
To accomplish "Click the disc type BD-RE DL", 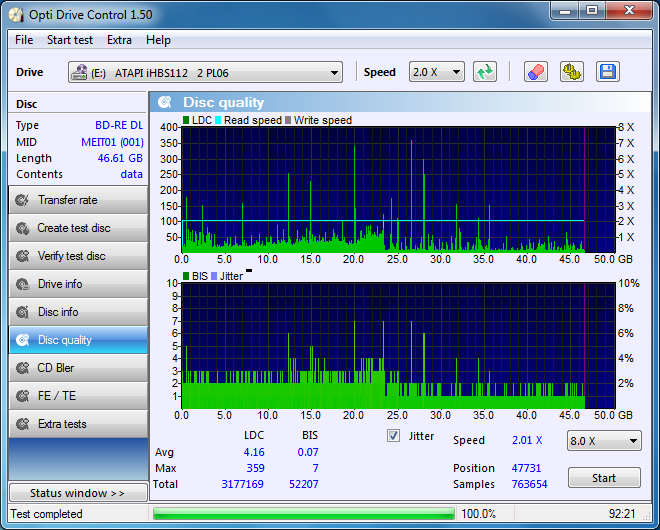I will pyautogui.click(x=119, y=125).
